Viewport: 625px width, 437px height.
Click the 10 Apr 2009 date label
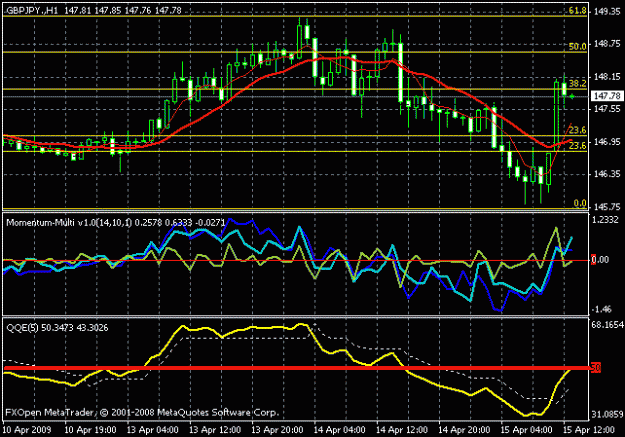pos(27,430)
